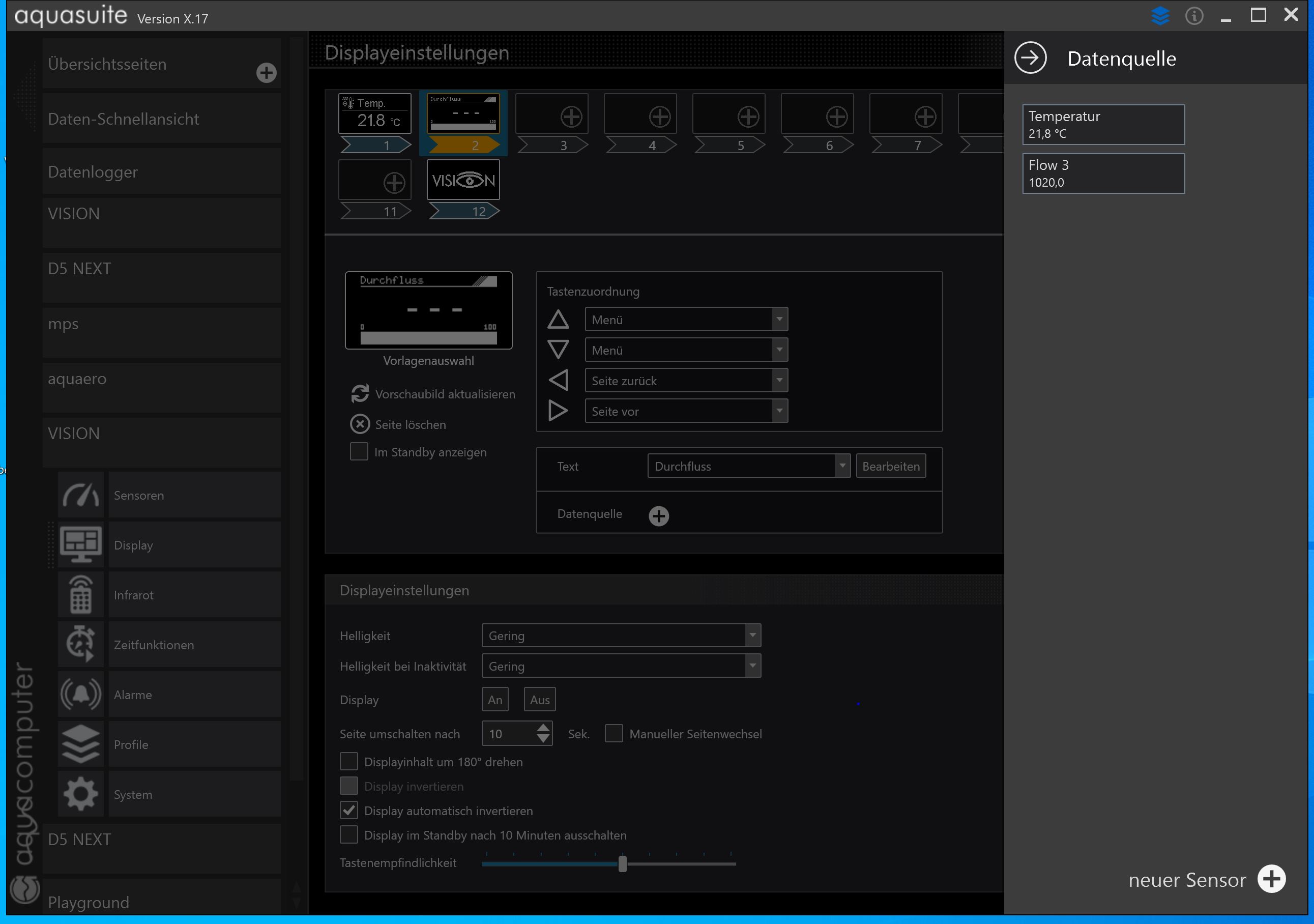The height and width of the screenshot is (924, 1314).
Task: Click the Sensoren gauge icon
Action: coord(80,495)
